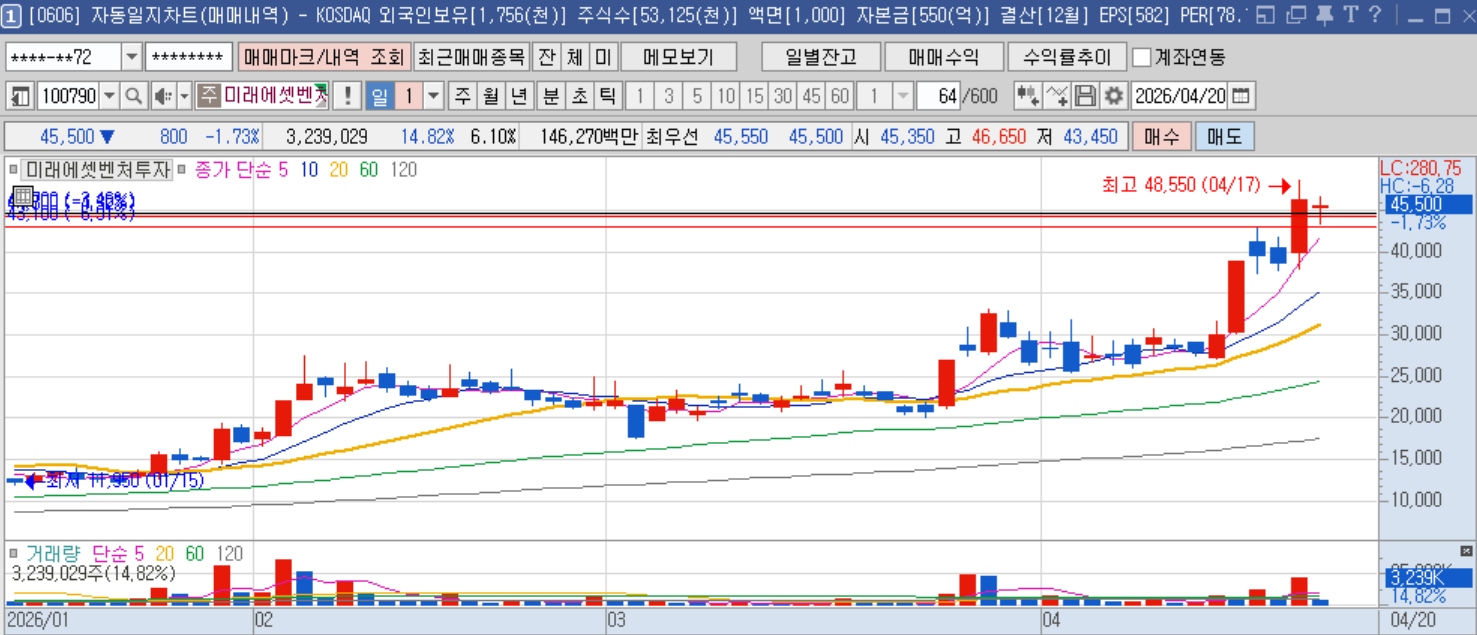Viewport: 1477px width, 635px height.
Task: Click the 146,270백만 trading value text
Action: (588, 136)
